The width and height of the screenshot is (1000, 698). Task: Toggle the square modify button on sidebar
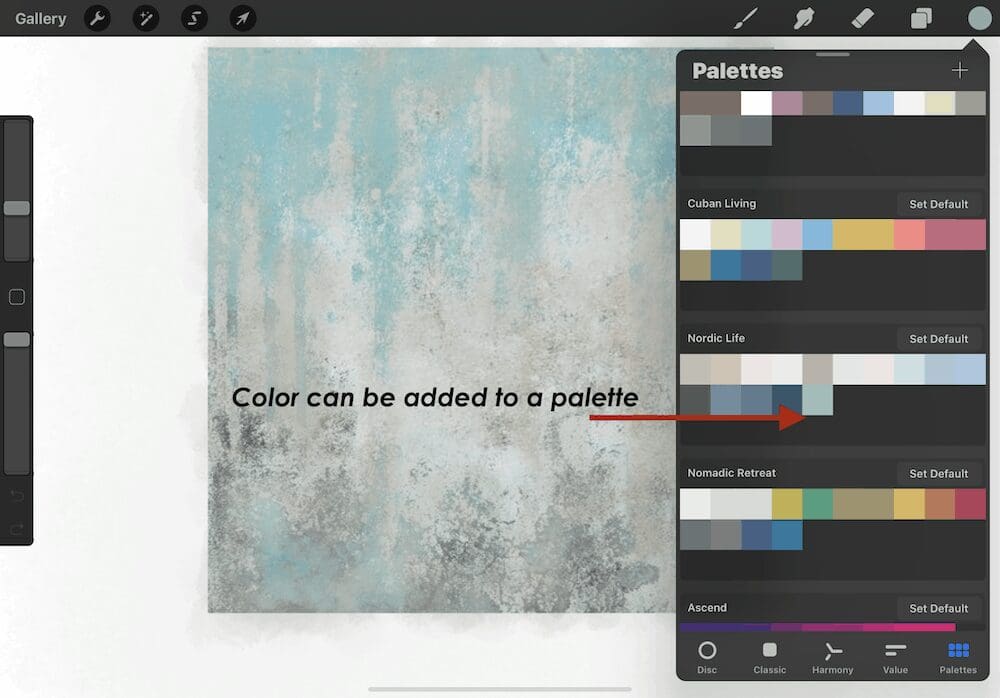tap(16, 297)
